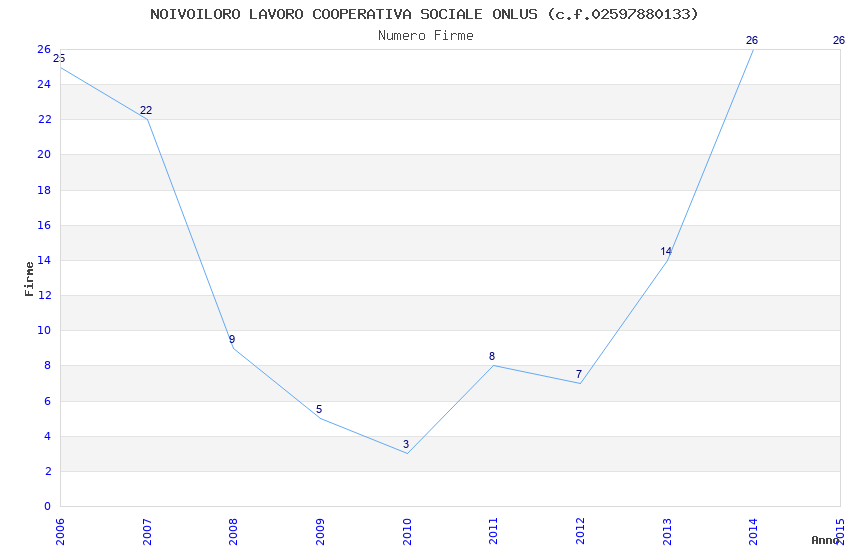Select the 'Firme' y-axis label
The height and width of the screenshot is (550, 850).
click(x=29, y=278)
